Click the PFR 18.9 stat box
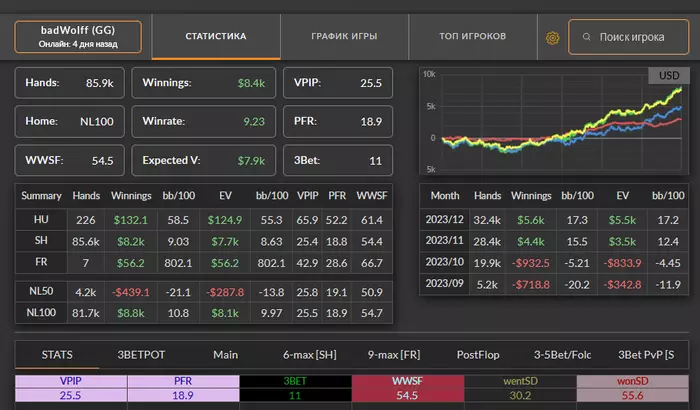 pos(338,121)
